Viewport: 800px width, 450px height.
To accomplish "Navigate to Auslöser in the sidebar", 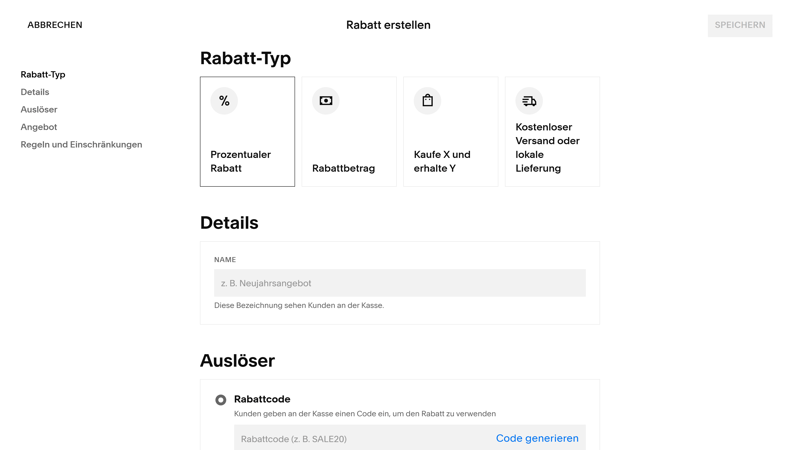I will (39, 110).
